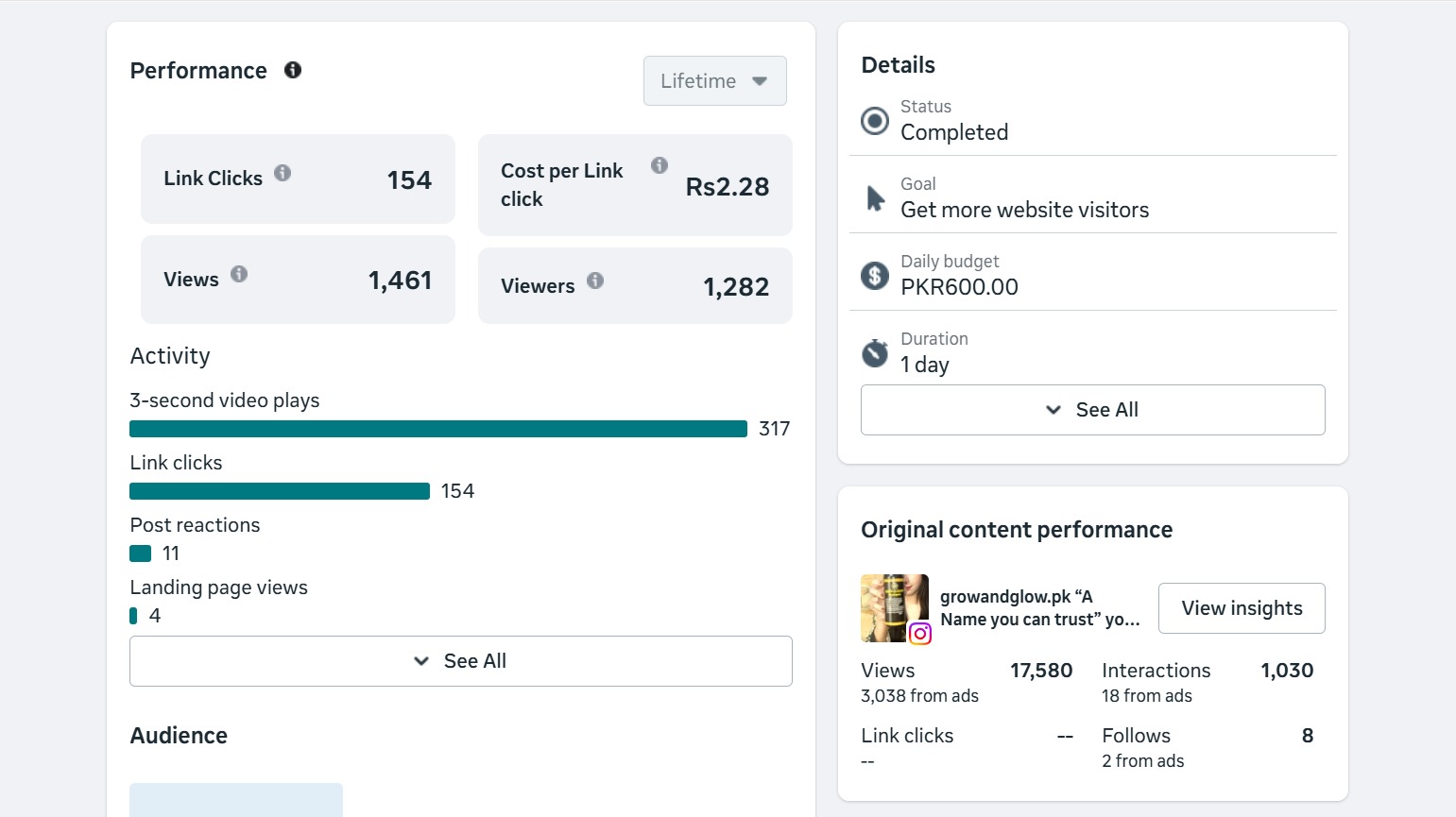1456x817 pixels.
Task: Click the Link Clicks info icon
Action: pos(283,173)
